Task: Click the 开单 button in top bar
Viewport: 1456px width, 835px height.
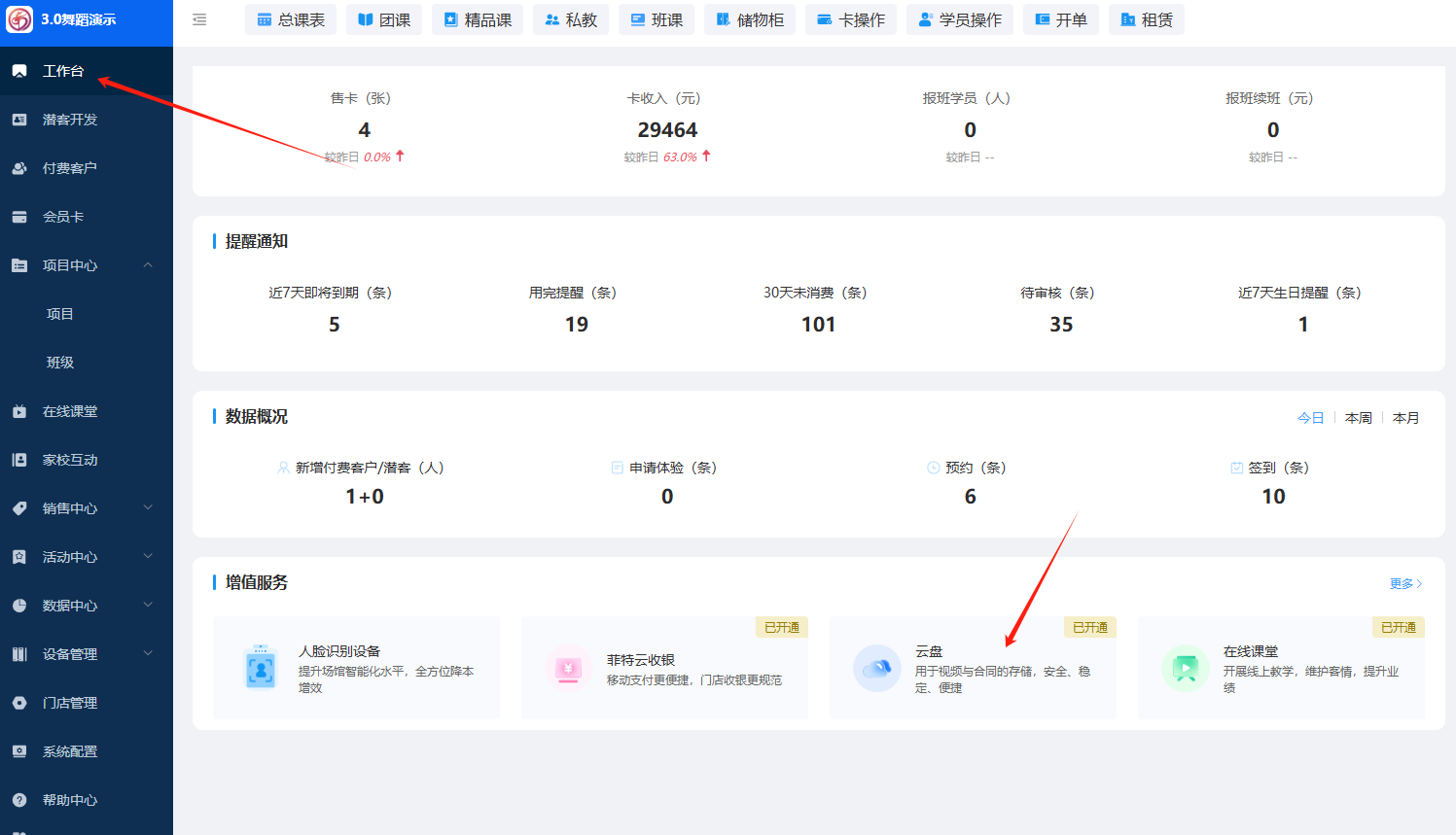Action: [1060, 19]
